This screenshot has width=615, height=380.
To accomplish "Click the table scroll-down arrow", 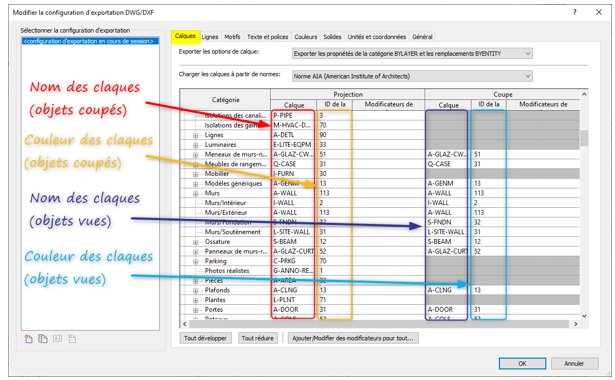I will pyautogui.click(x=584, y=316).
